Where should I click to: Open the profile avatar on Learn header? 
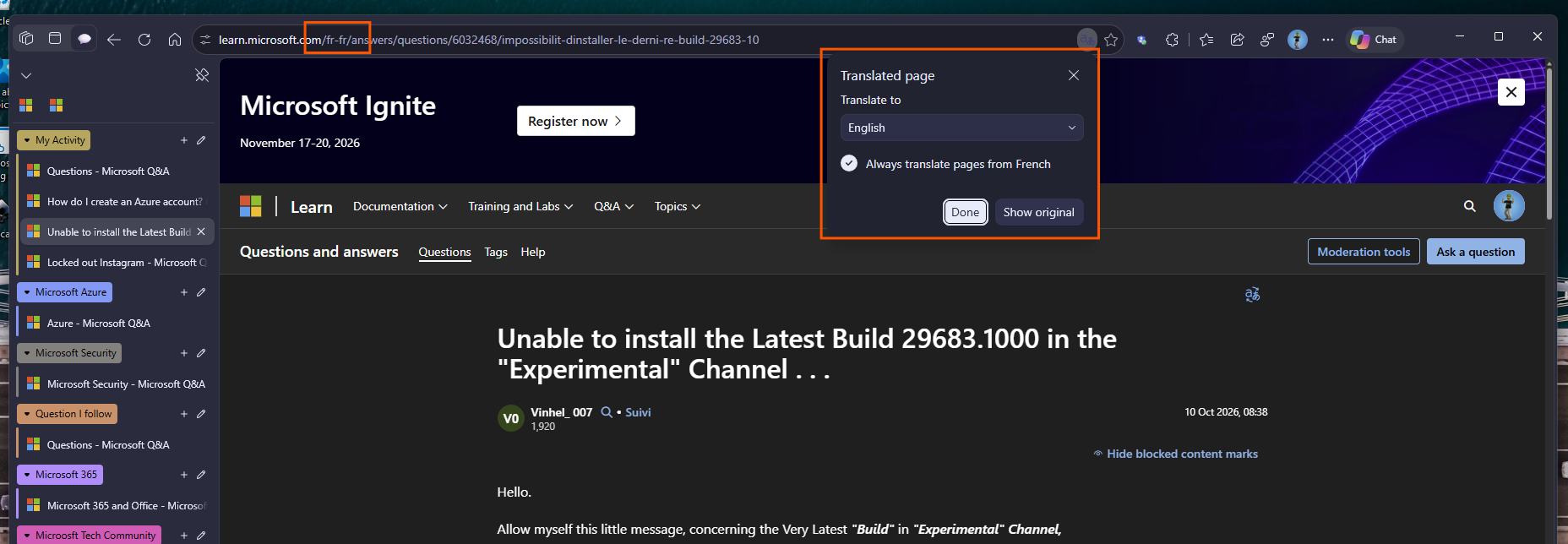pos(1509,206)
